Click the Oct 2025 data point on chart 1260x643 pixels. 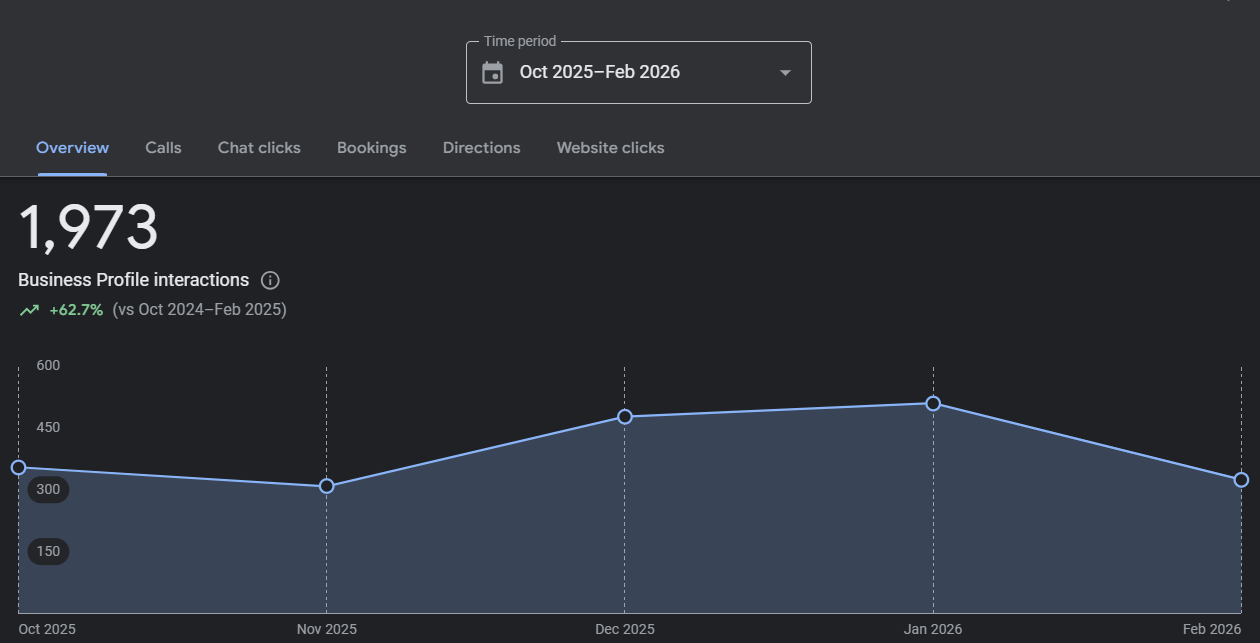18,467
